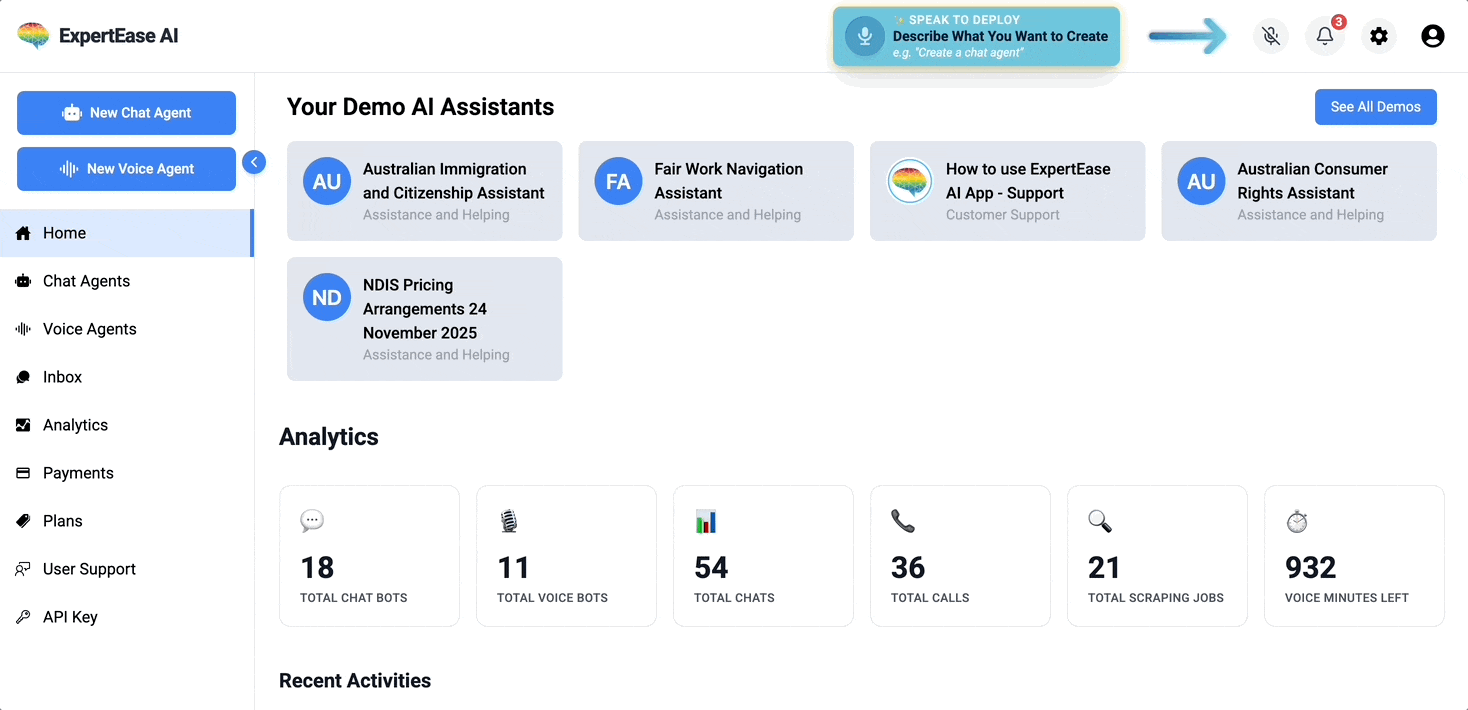Create a New Chat Agent
This screenshot has width=1468, height=710.
126,113
